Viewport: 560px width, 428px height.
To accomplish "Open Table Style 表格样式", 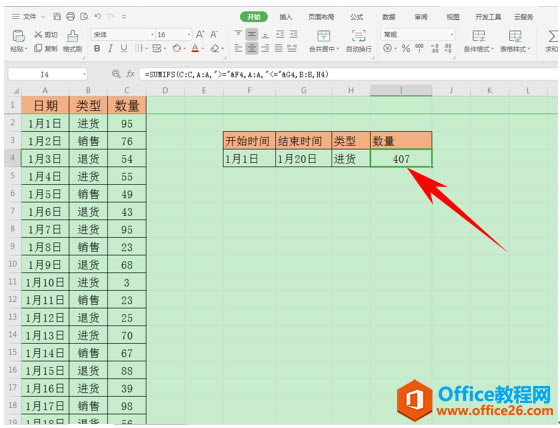I will click(x=515, y=41).
